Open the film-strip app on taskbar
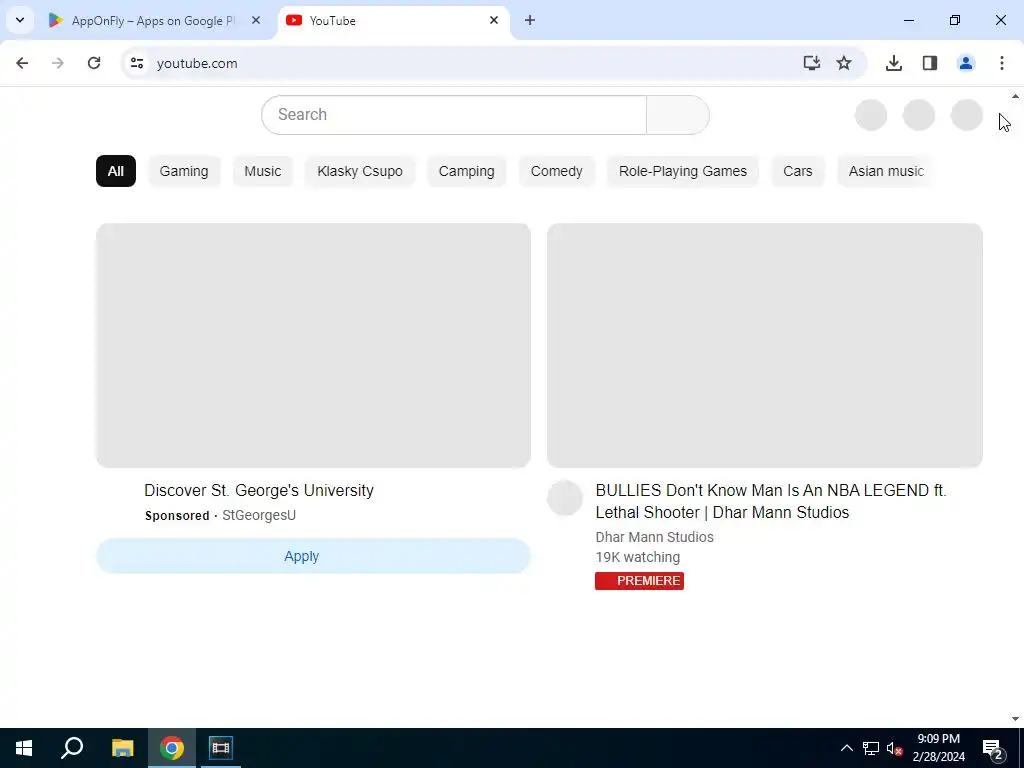This screenshot has height=768, width=1024. click(x=221, y=748)
